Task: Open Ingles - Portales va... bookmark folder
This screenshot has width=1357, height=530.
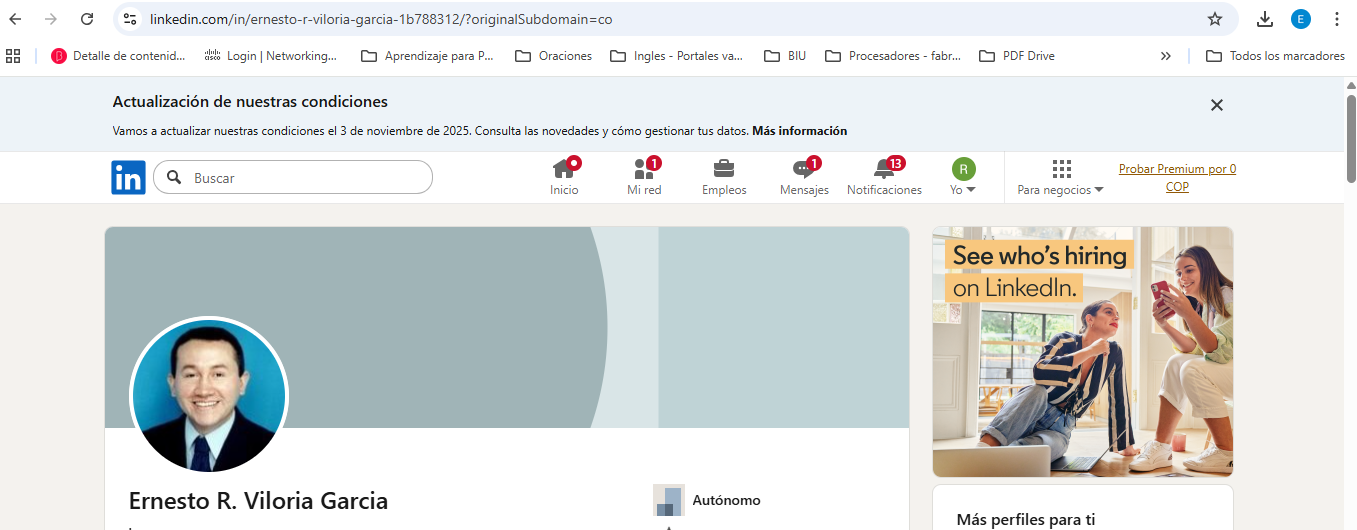Action: [676, 56]
